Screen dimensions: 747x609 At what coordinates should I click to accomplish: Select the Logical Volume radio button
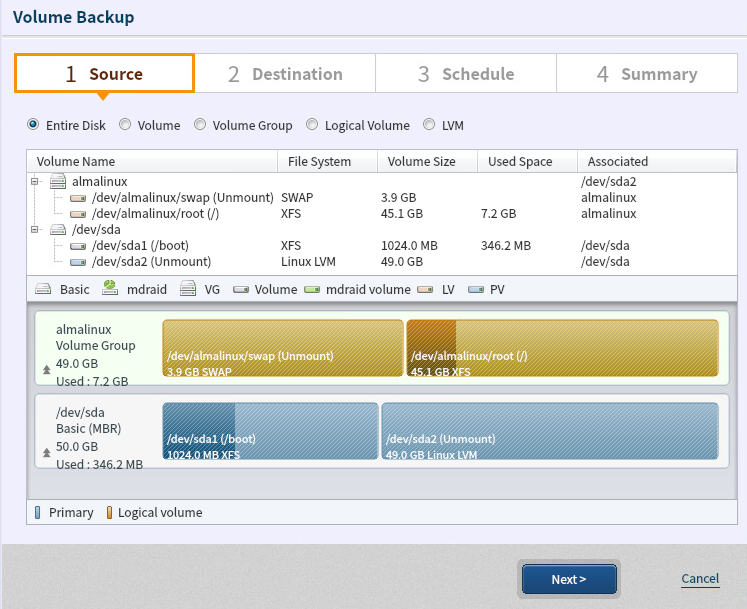click(x=312, y=125)
